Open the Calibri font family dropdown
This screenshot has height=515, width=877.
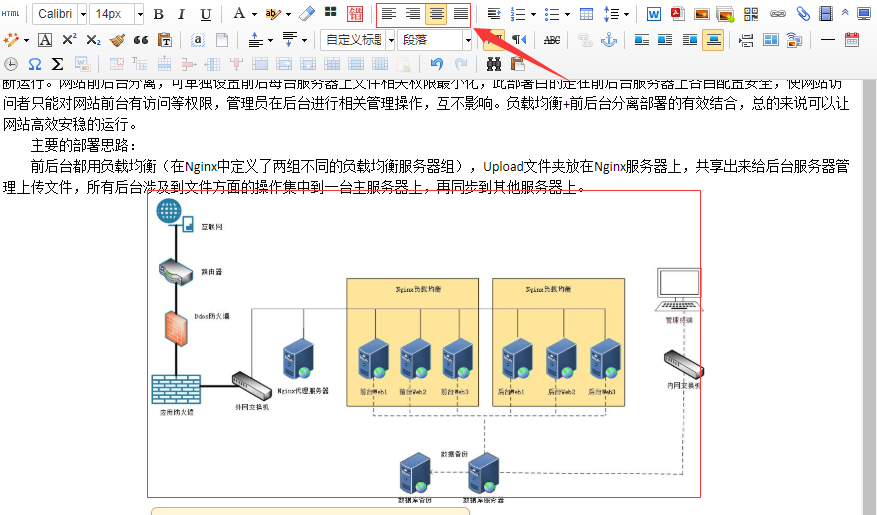(83, 14)
